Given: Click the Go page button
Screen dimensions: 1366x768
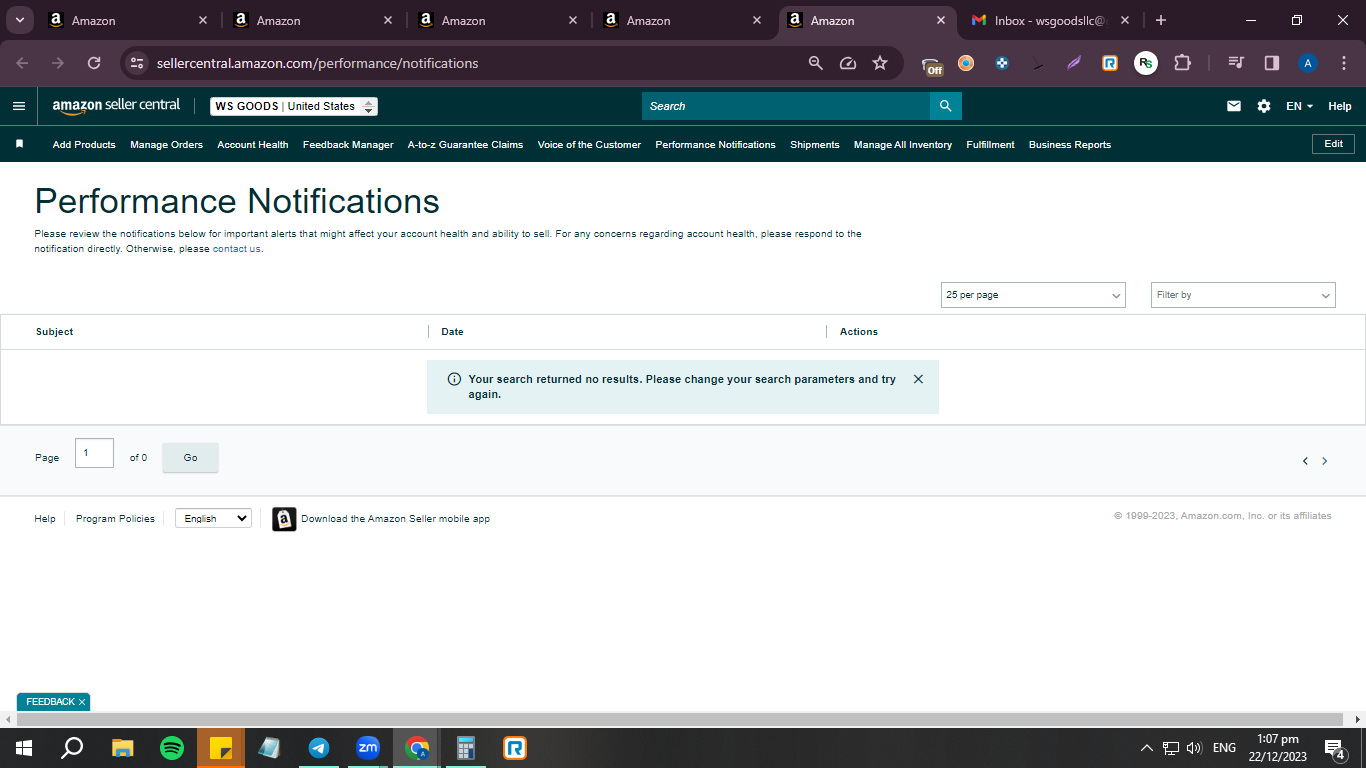Looking at the screenshot, I should click(x=190, y=458).
